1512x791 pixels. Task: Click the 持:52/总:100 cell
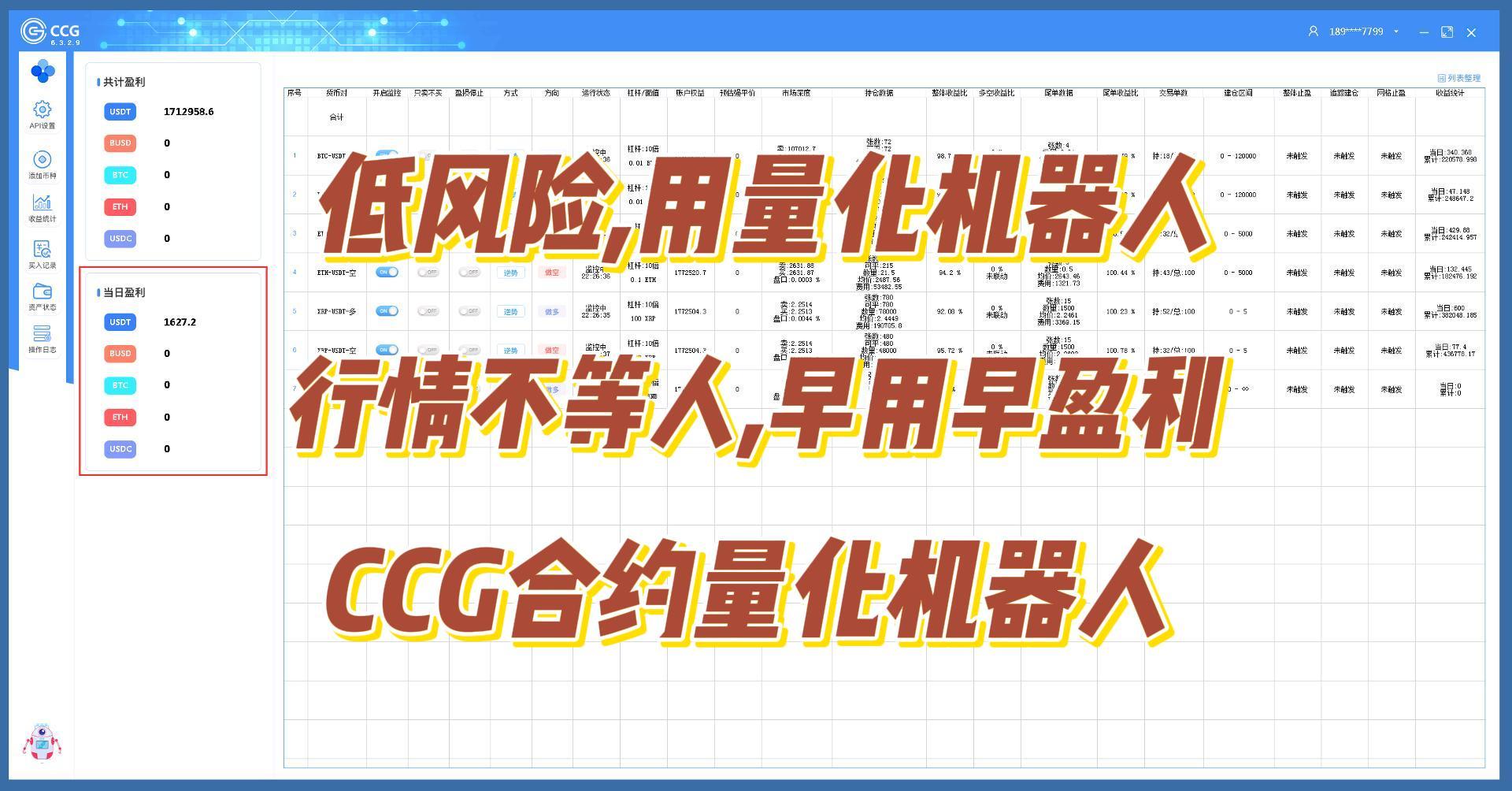click(1173, 311)
